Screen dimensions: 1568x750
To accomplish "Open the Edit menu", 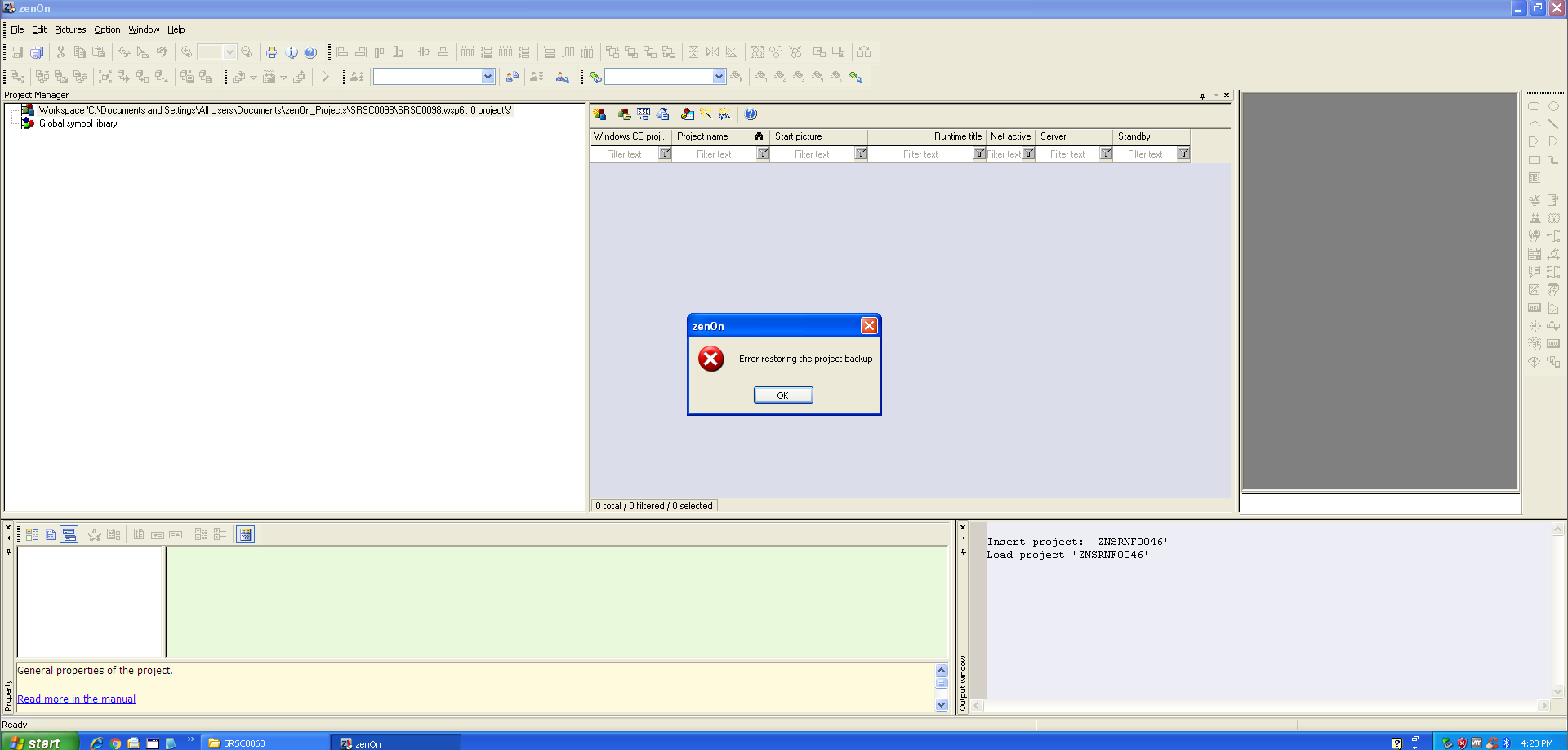I will 39,29.
